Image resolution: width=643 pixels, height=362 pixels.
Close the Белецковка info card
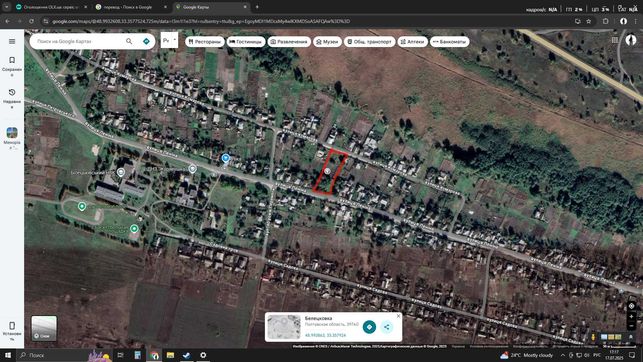(398, 316)
